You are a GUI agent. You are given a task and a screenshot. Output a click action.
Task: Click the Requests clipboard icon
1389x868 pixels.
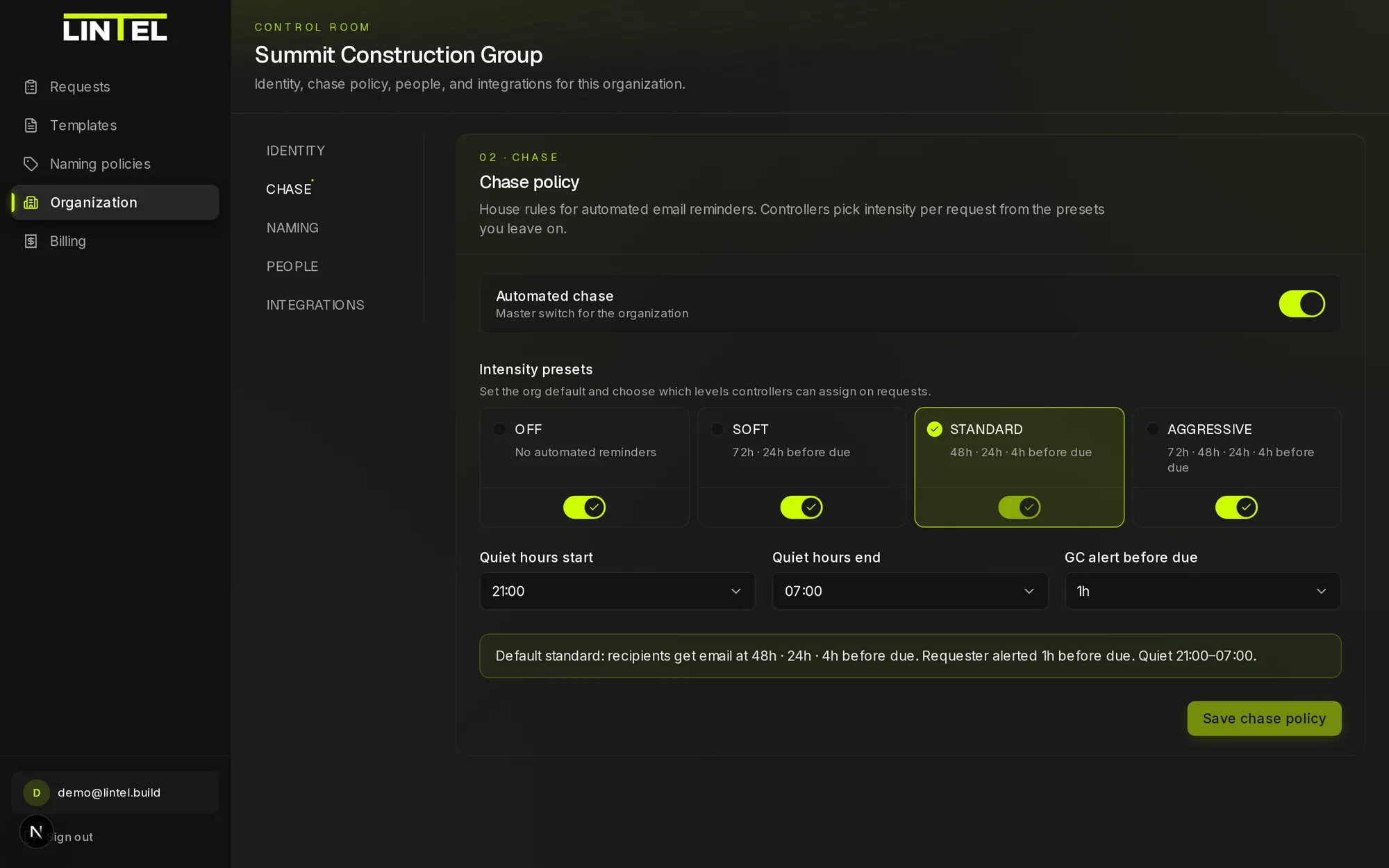coord(31,87)
